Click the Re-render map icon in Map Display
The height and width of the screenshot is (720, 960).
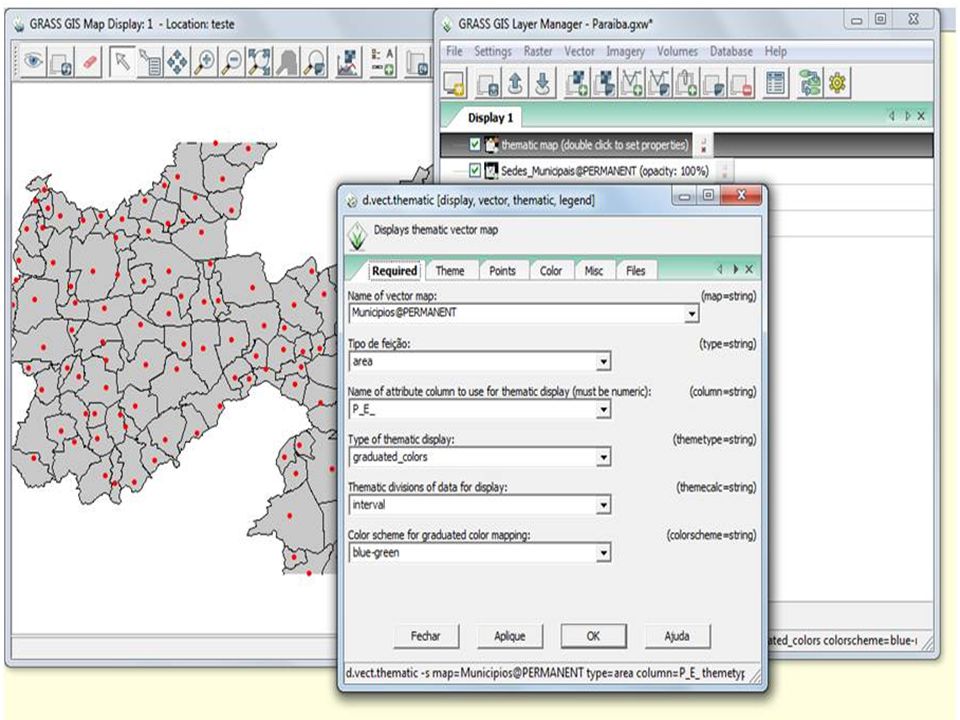coord(61,63)
